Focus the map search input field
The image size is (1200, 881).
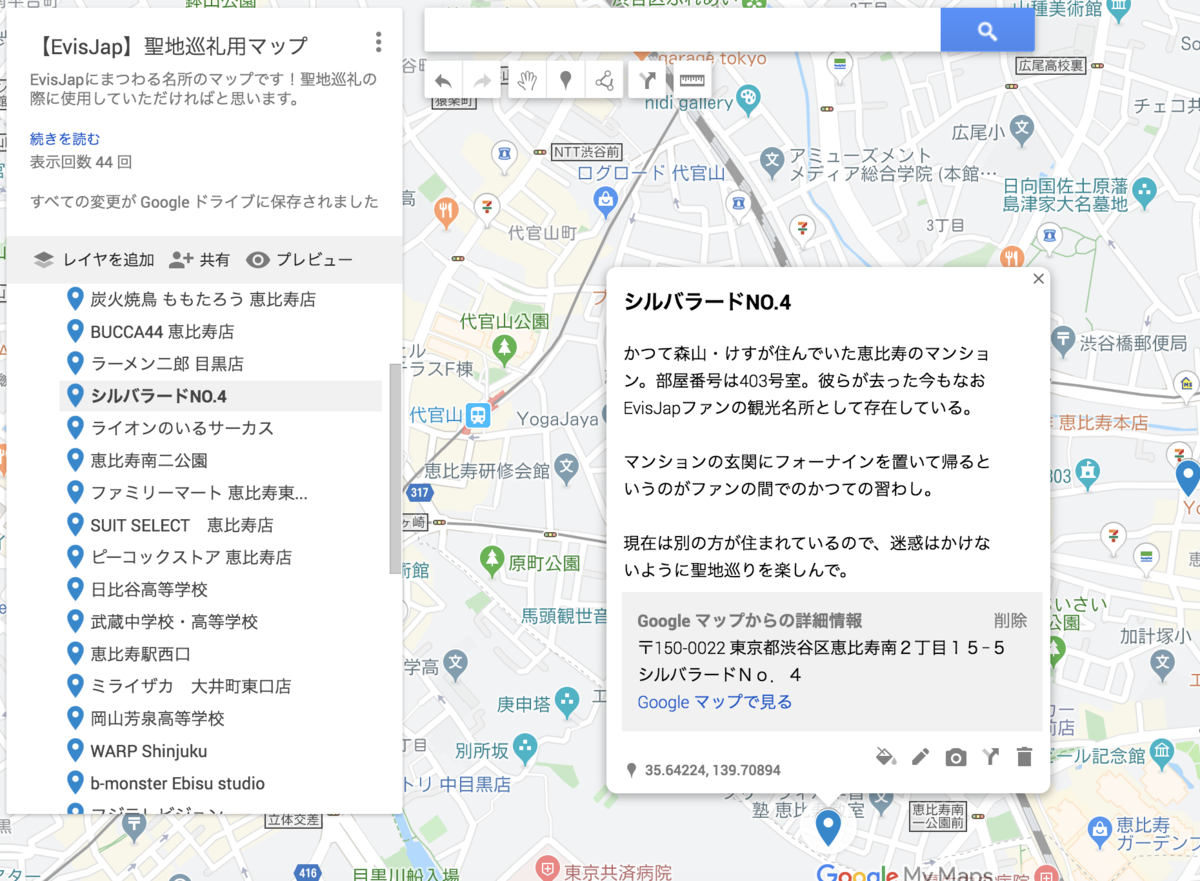tap(683, 31)
